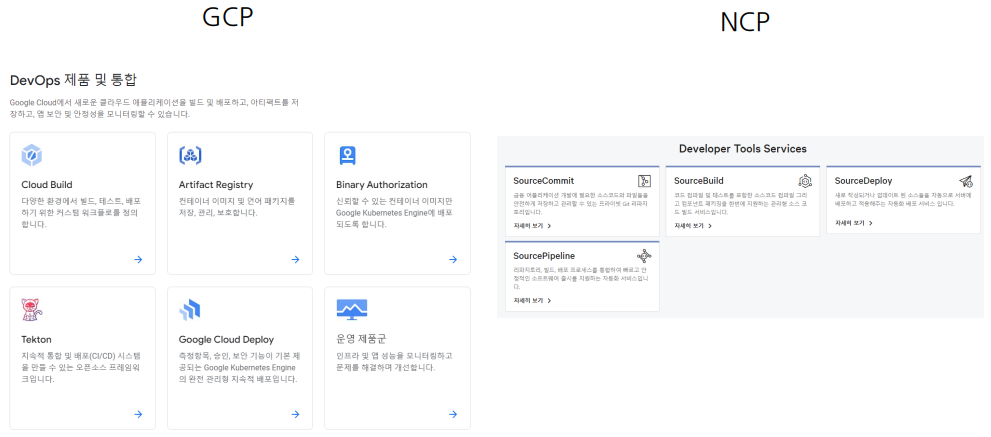Viewport: 991px width, 437px height.
Task: Select the Cloud Build title
Action: pos(47,185)
